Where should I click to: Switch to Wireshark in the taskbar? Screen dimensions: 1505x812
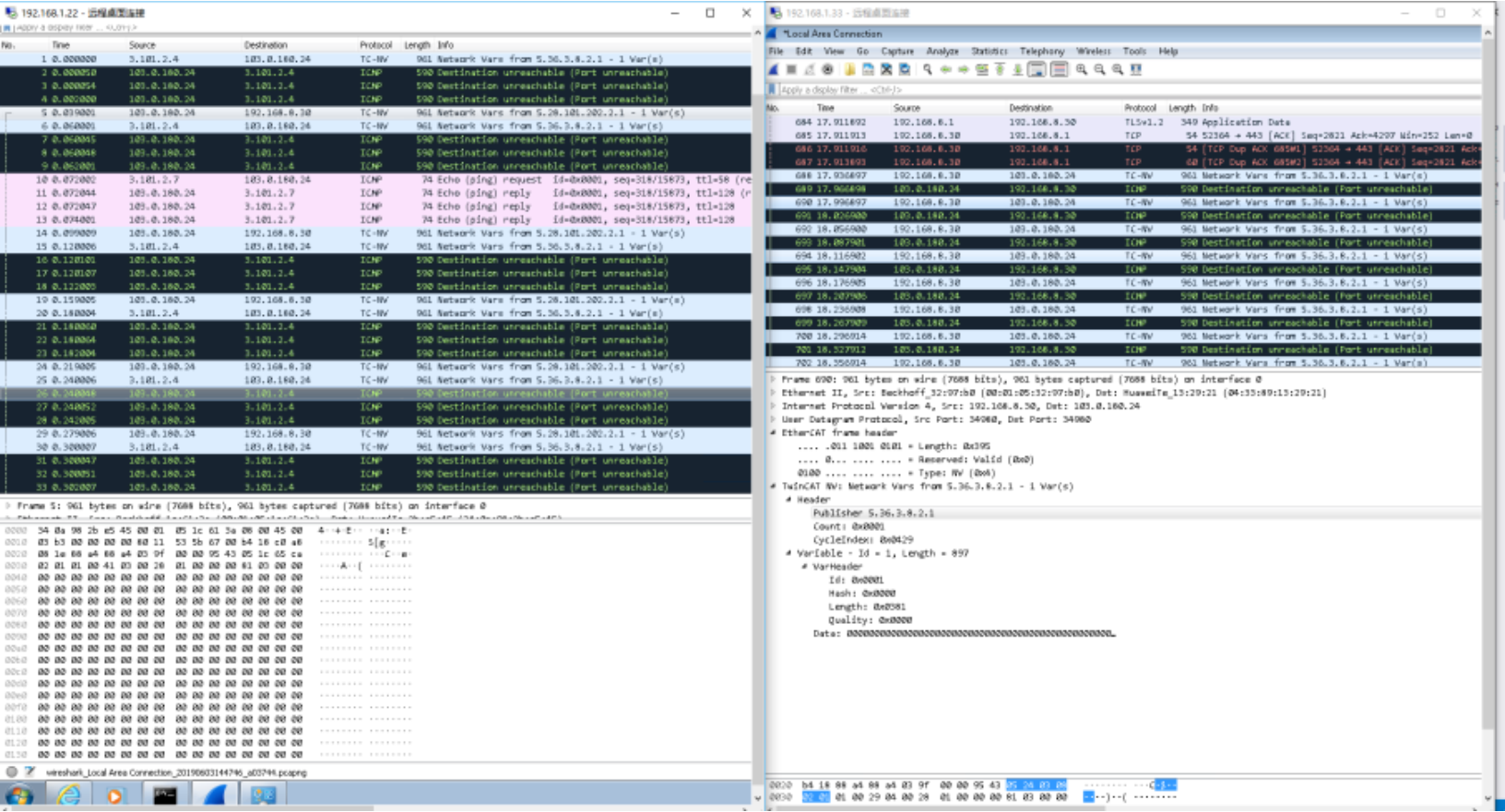click(x=214, y=795)
